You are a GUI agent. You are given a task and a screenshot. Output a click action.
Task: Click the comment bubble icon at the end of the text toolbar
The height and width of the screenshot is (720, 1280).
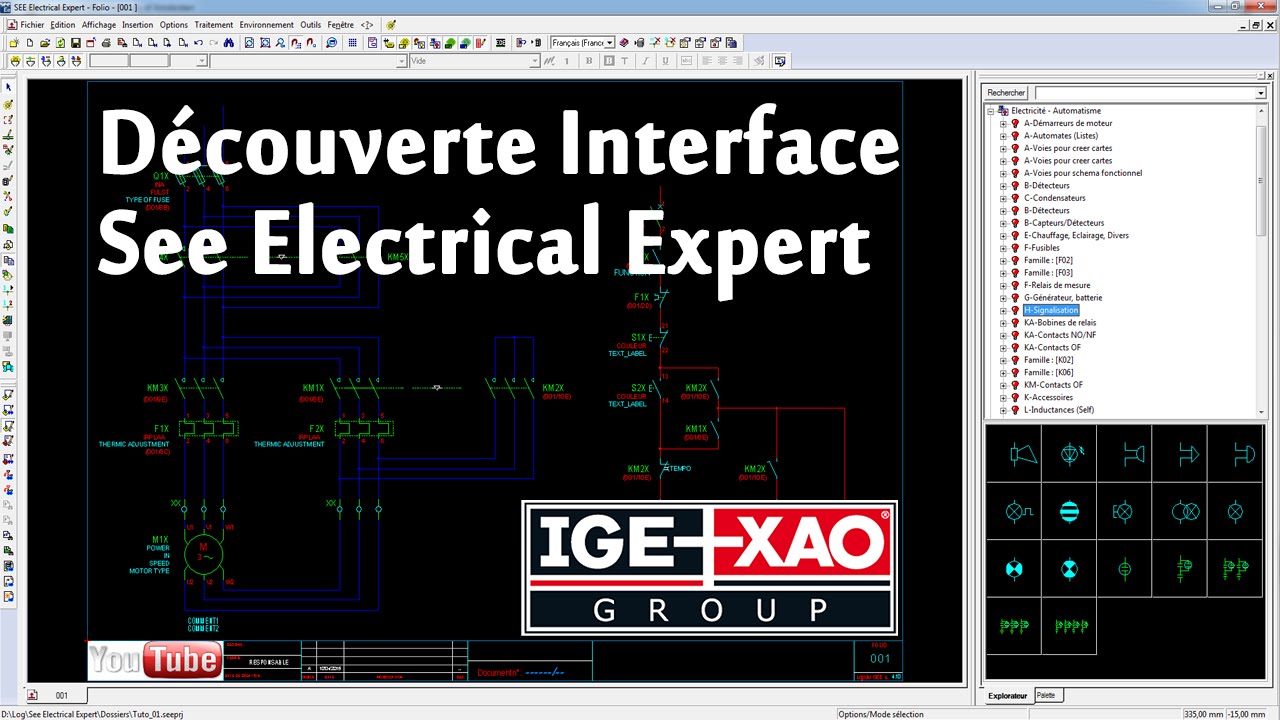780,61
